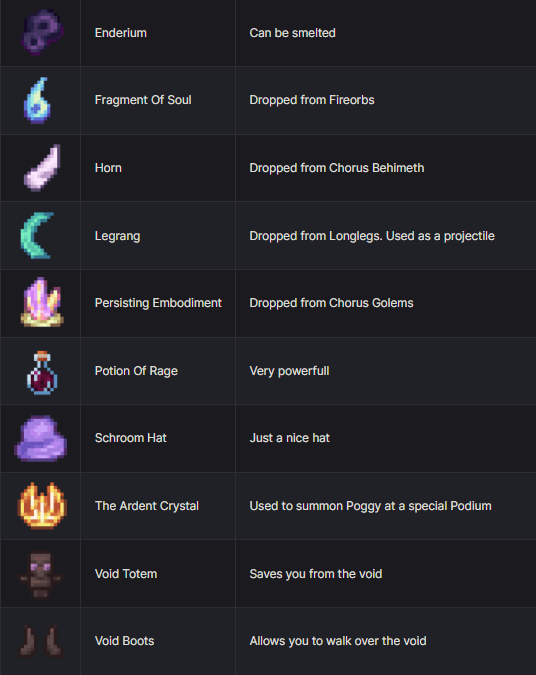Select the teal Legrang crescent icon
536x675 pixels.
pos(37,235)
